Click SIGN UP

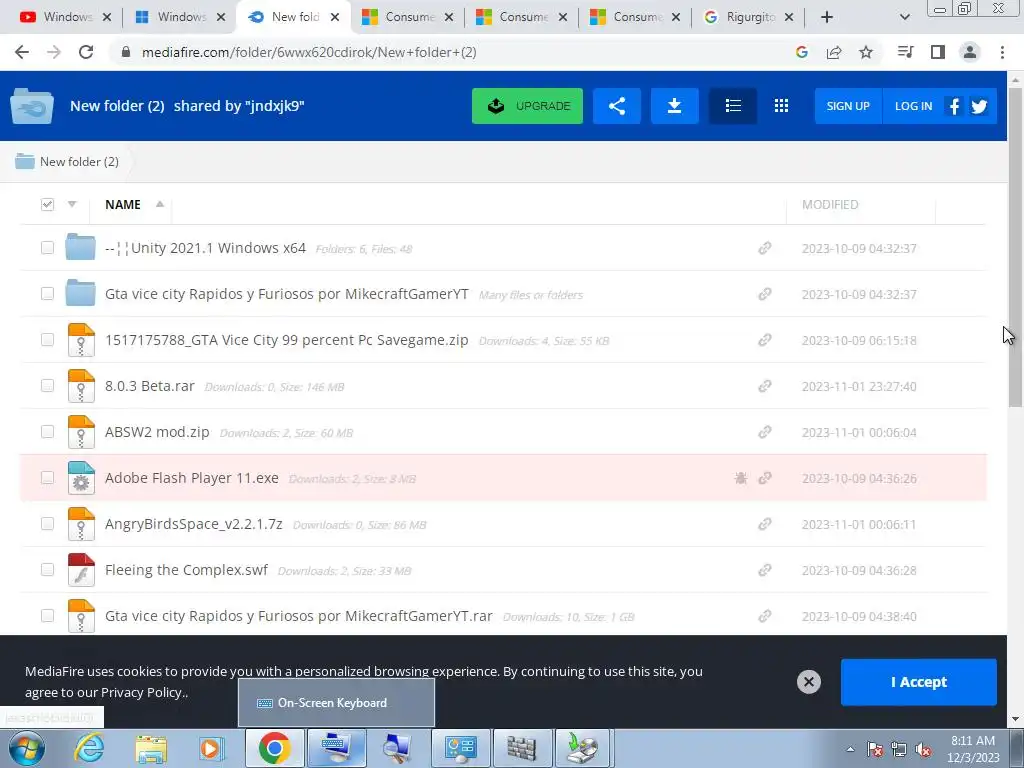tap(848, 106)
